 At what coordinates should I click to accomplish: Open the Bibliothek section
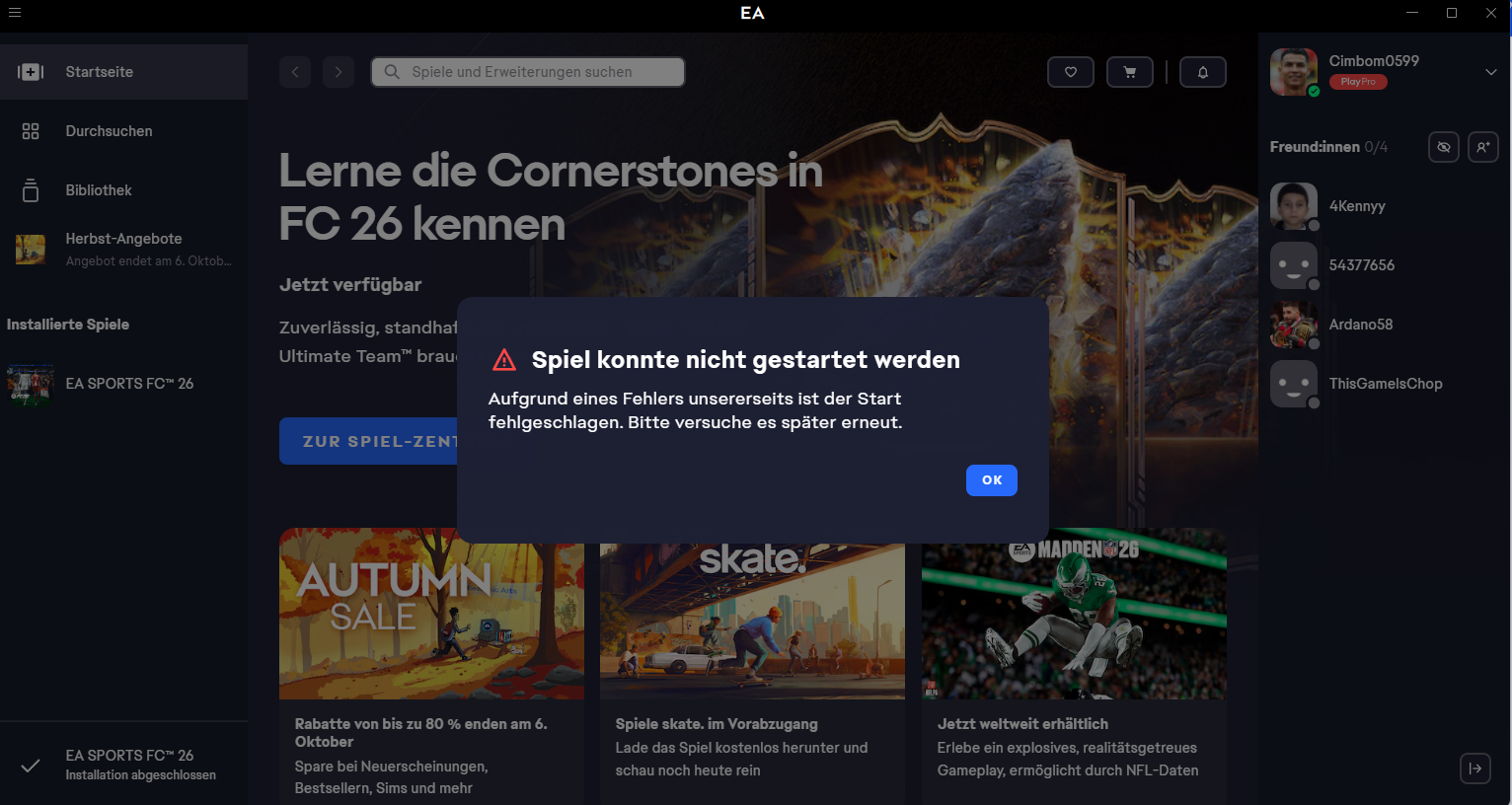[x=99, y=190]
